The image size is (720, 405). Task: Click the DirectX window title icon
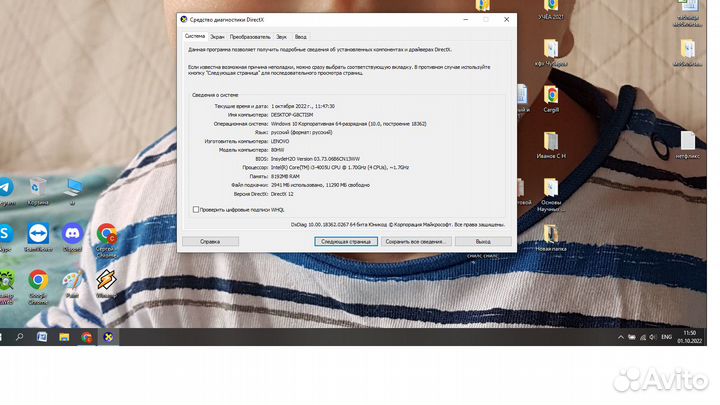pos(184,19)
